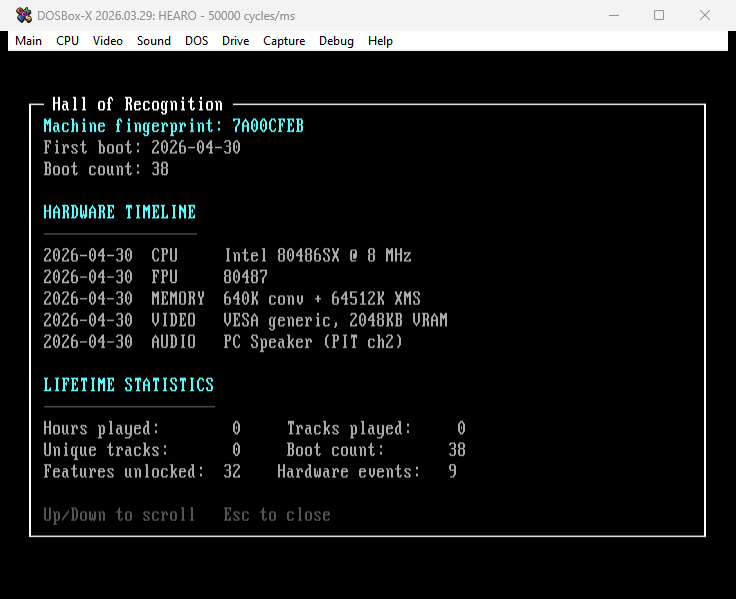The width and height of the screenshot is (736, 599).
Task: Click the 'Hours played:' statistic
Action: click(x=142, y=428)
